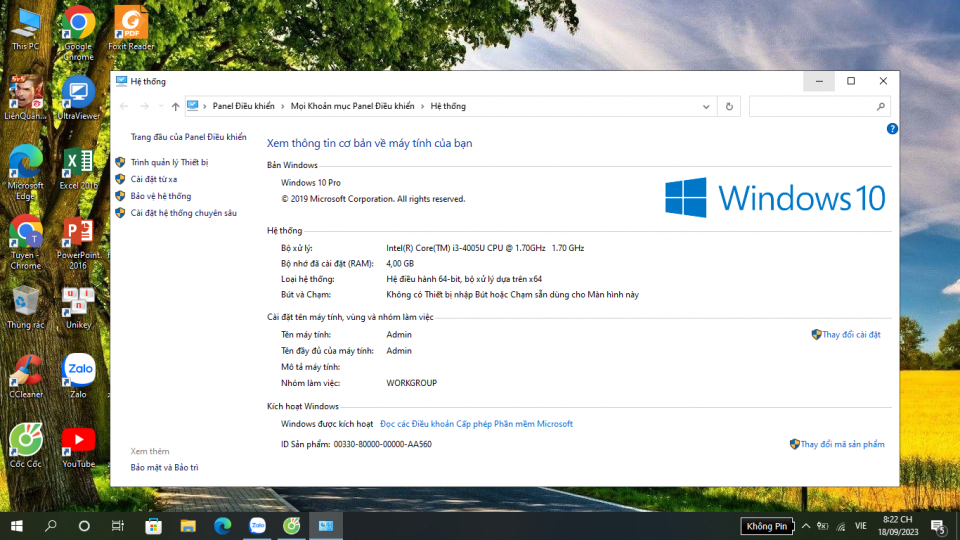The width and height of the screenshot is (960, 540).
Task: Expand the recent locations dropdown arrow
Action: point(160,106)
